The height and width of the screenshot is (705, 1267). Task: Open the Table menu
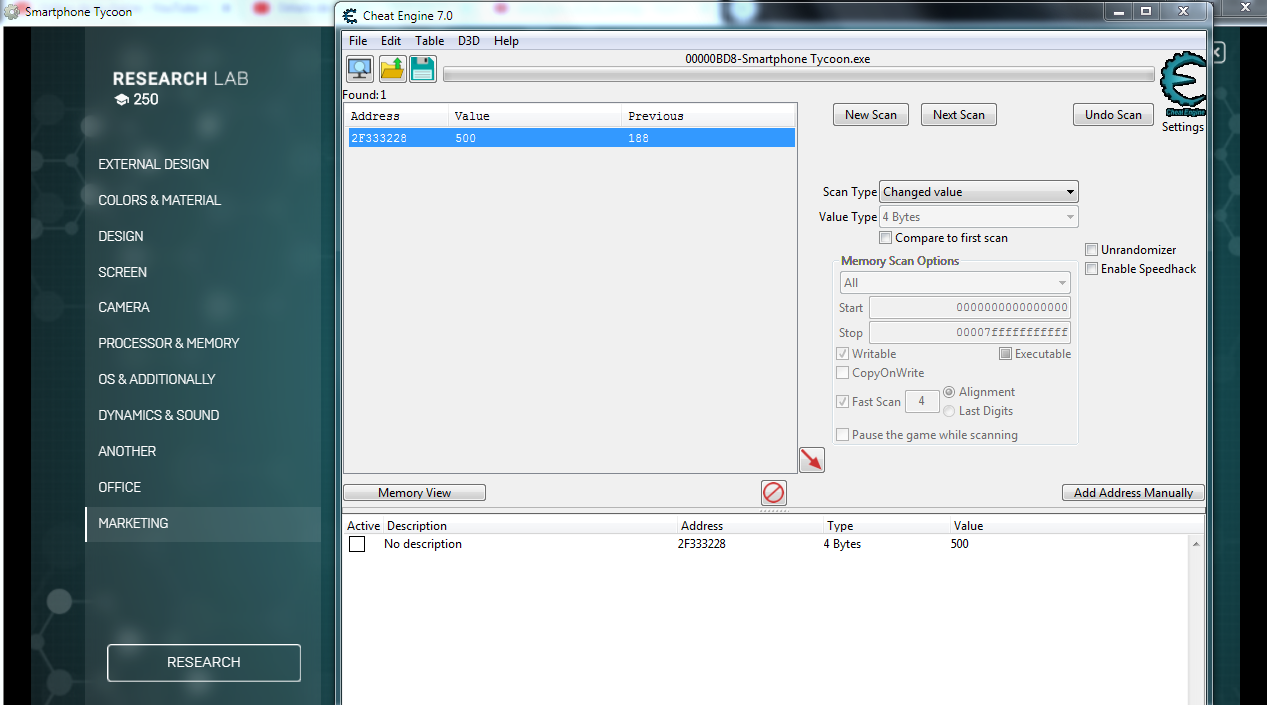click(430, 41)
